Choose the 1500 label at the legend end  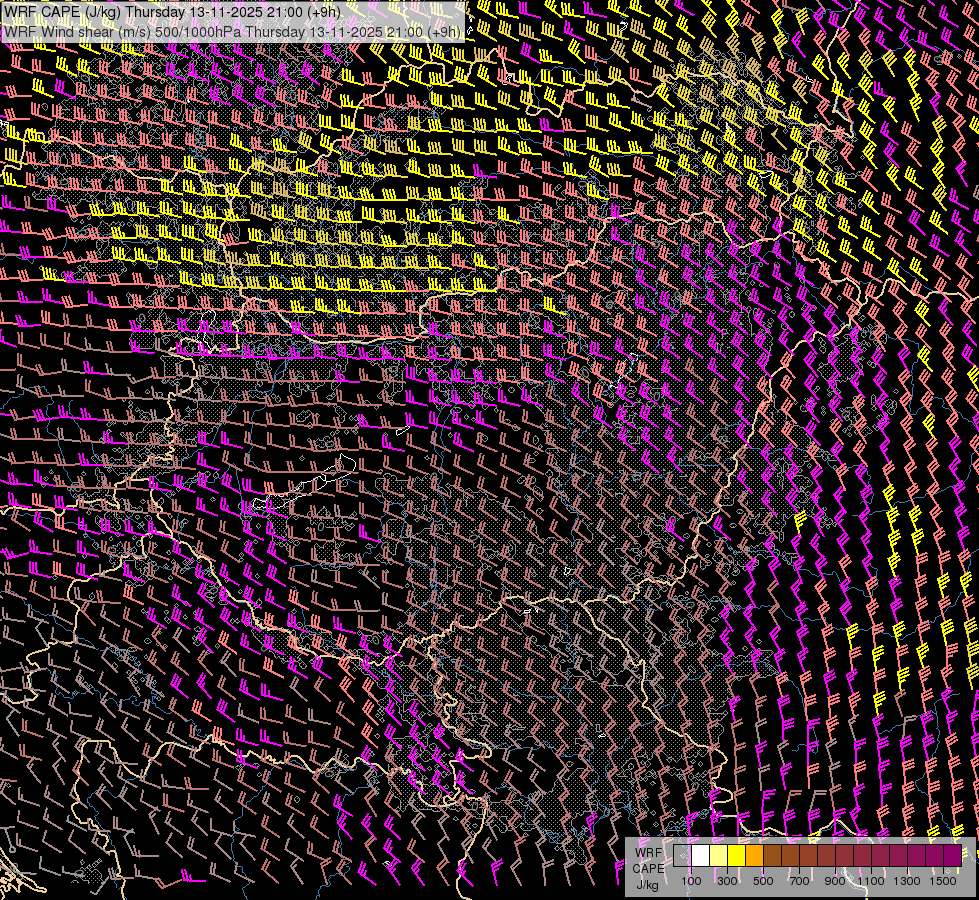pyautogui.click(x=943, y=881)
